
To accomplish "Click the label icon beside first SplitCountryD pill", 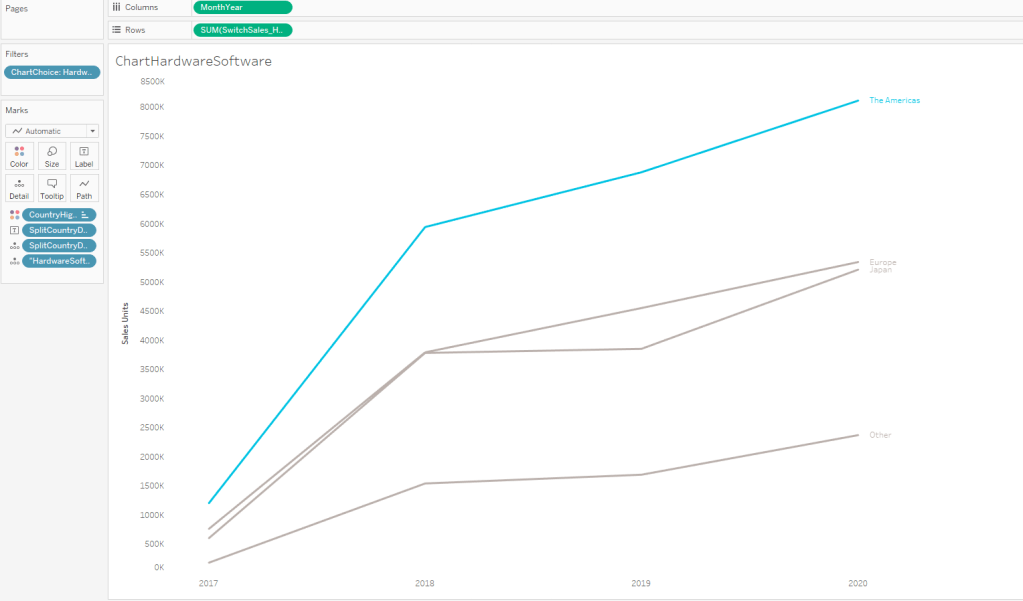I will pos(14,230).
